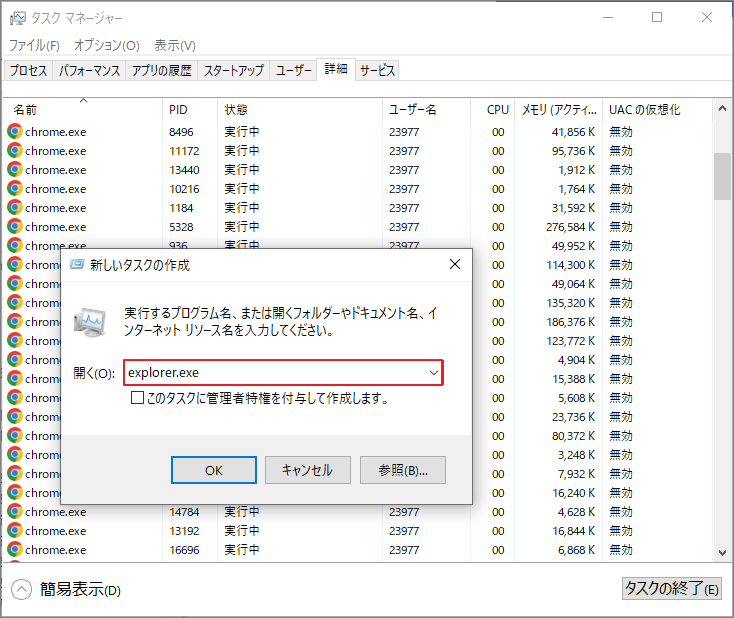Close the new task dialog
This screenshot has width=734, height=618.
coord(455,265)
